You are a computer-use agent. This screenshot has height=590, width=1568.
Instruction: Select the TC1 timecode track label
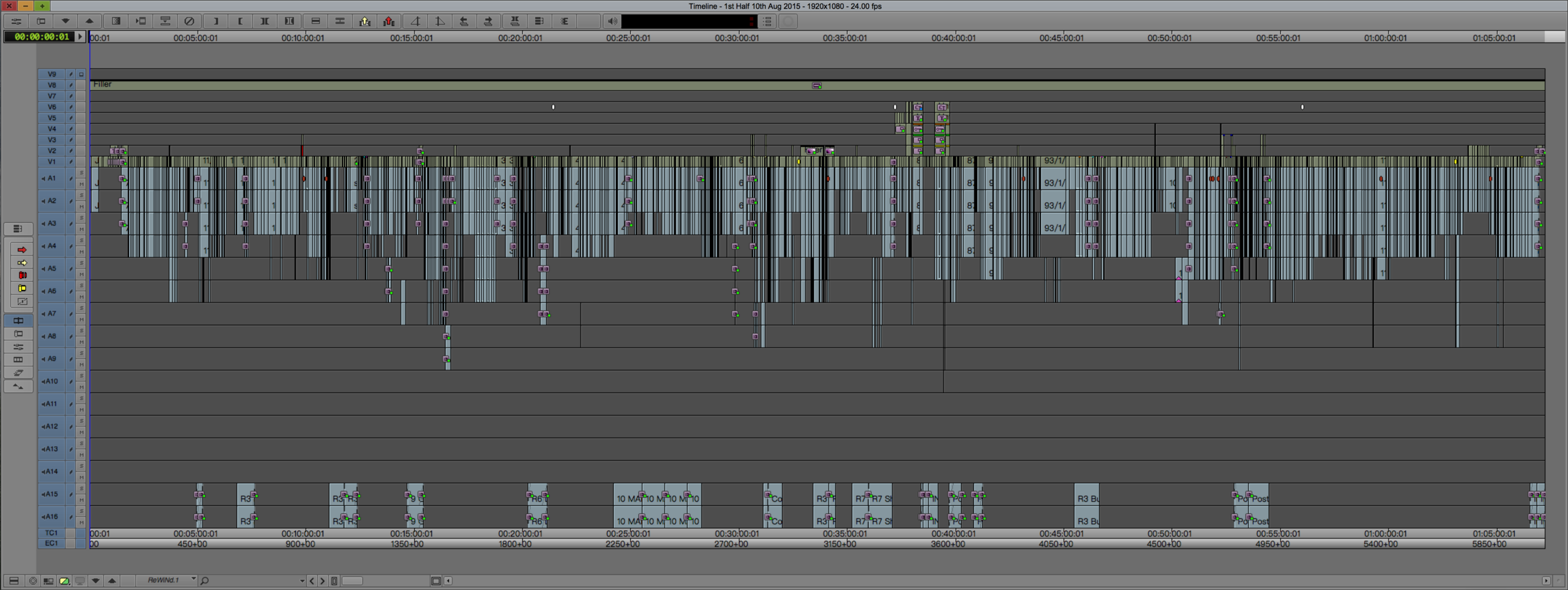pyautogui.click(x=52, y=533)
